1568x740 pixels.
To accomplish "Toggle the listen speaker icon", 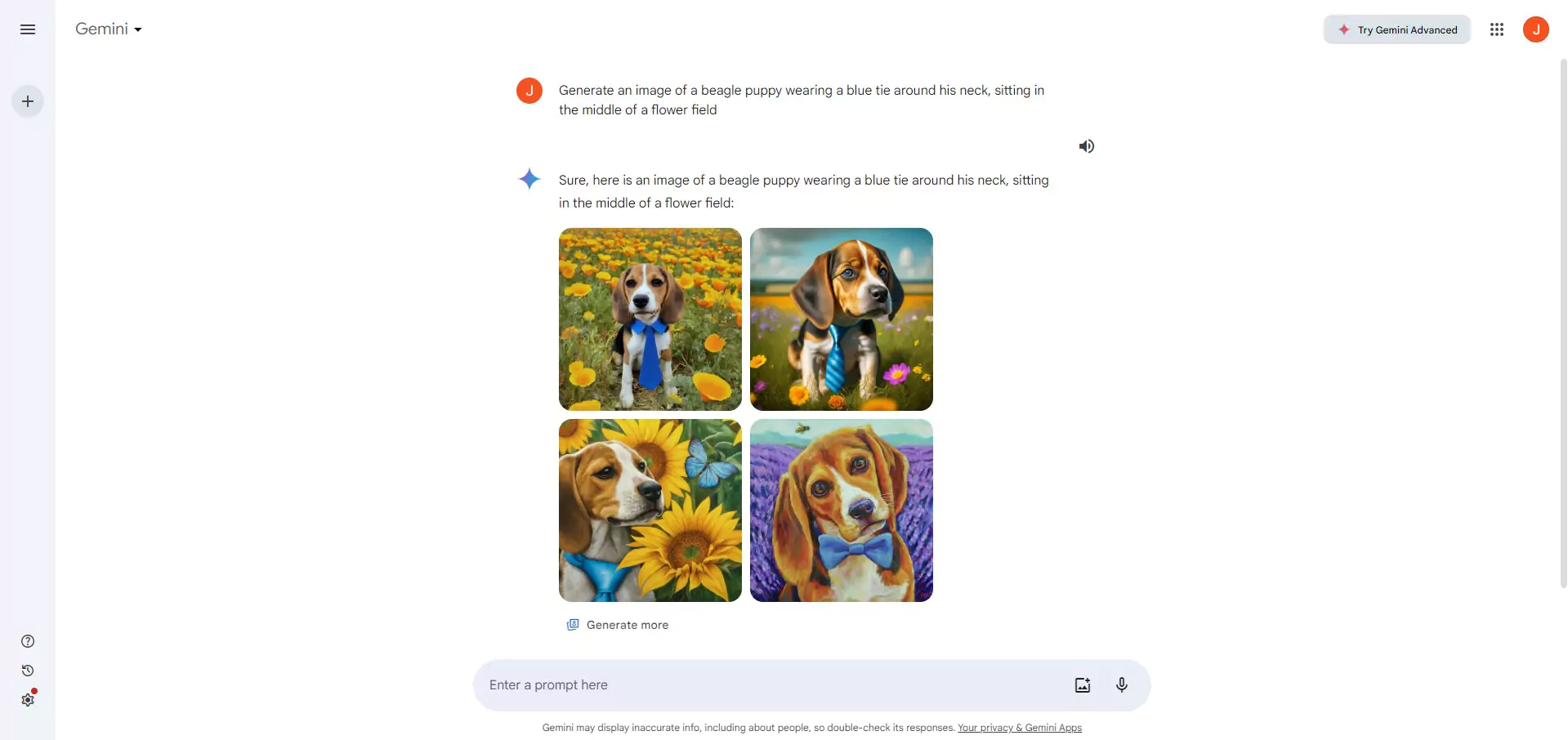I will coord(1086,146).
